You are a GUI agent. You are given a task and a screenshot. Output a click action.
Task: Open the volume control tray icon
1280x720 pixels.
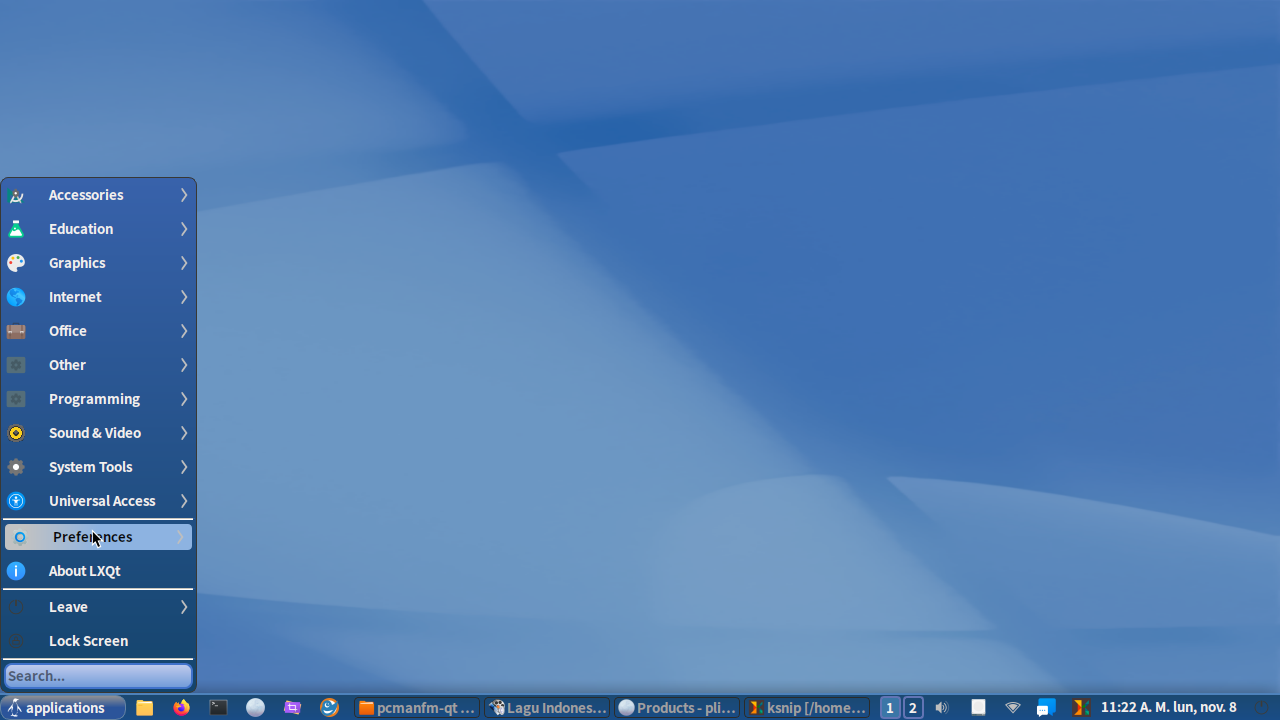point(942,708)
